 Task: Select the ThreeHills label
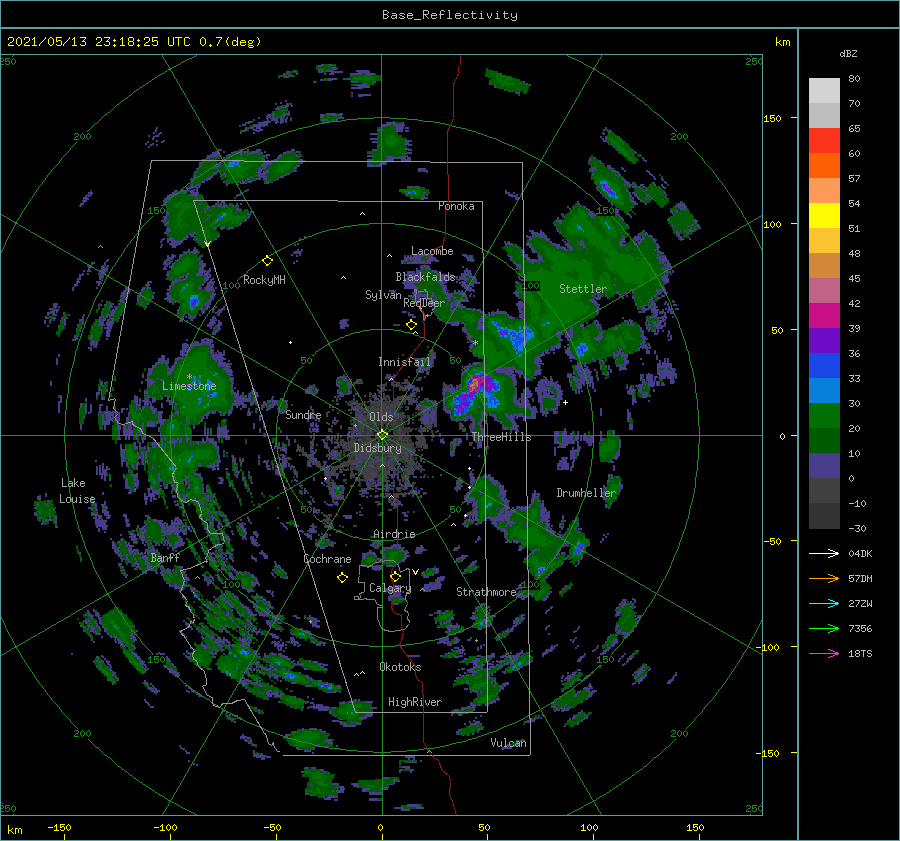[x=501, y=437]
